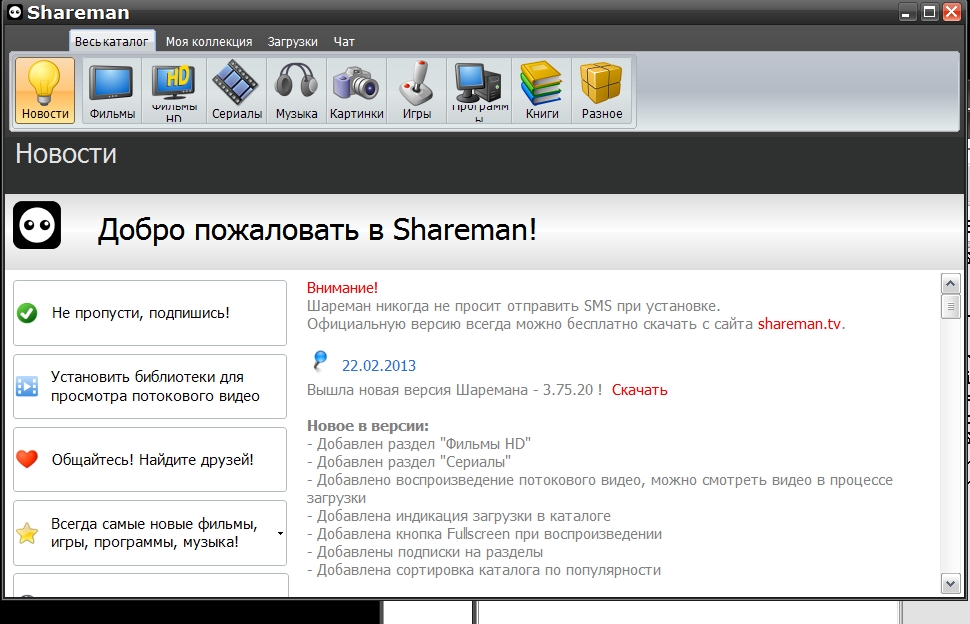Click the line Добавлен раздел "Фильмы HD"
The image size is (970, 624).
click(x=419, y=444)
